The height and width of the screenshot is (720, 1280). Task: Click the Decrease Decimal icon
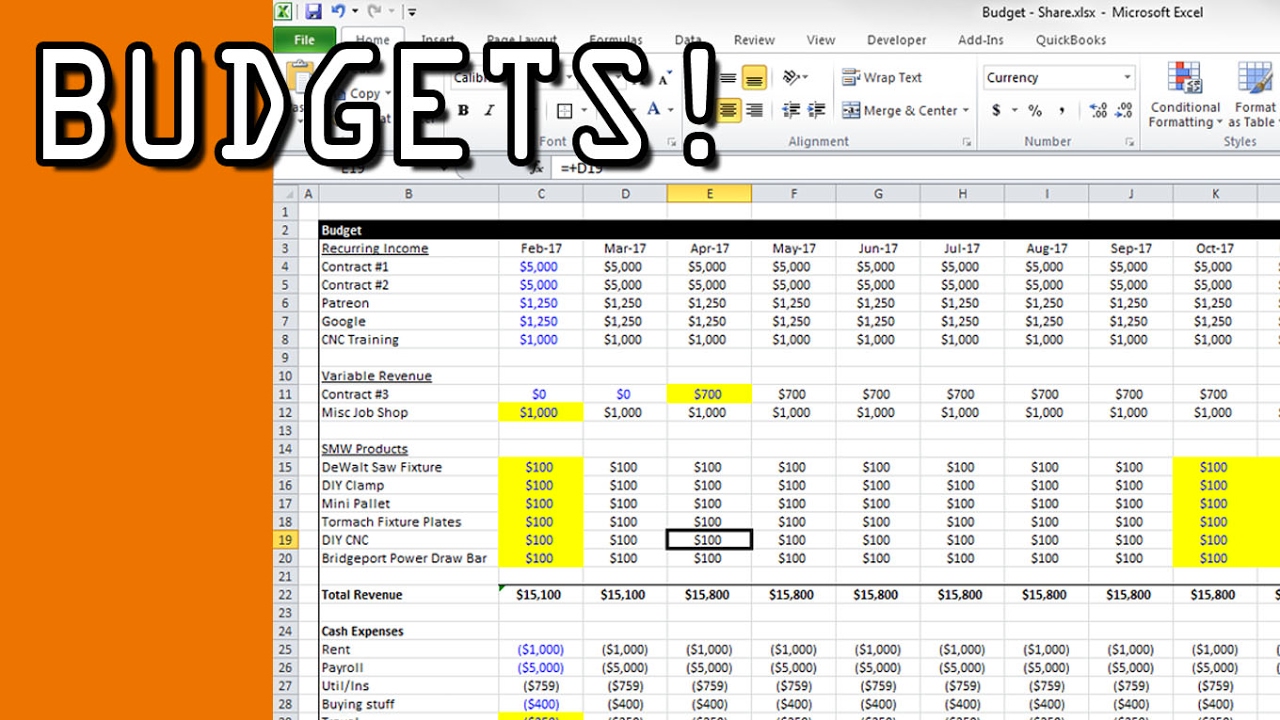(x=1123, y=110)
